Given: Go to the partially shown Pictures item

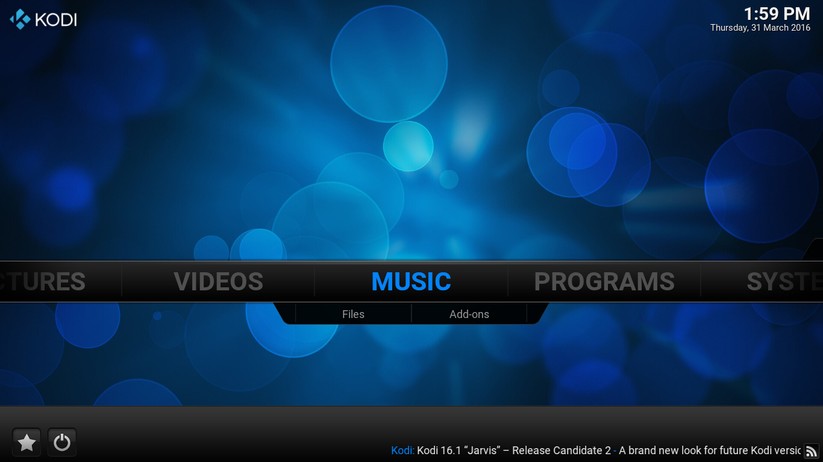Looking at the screenshot, I should (x=43, y=282).
